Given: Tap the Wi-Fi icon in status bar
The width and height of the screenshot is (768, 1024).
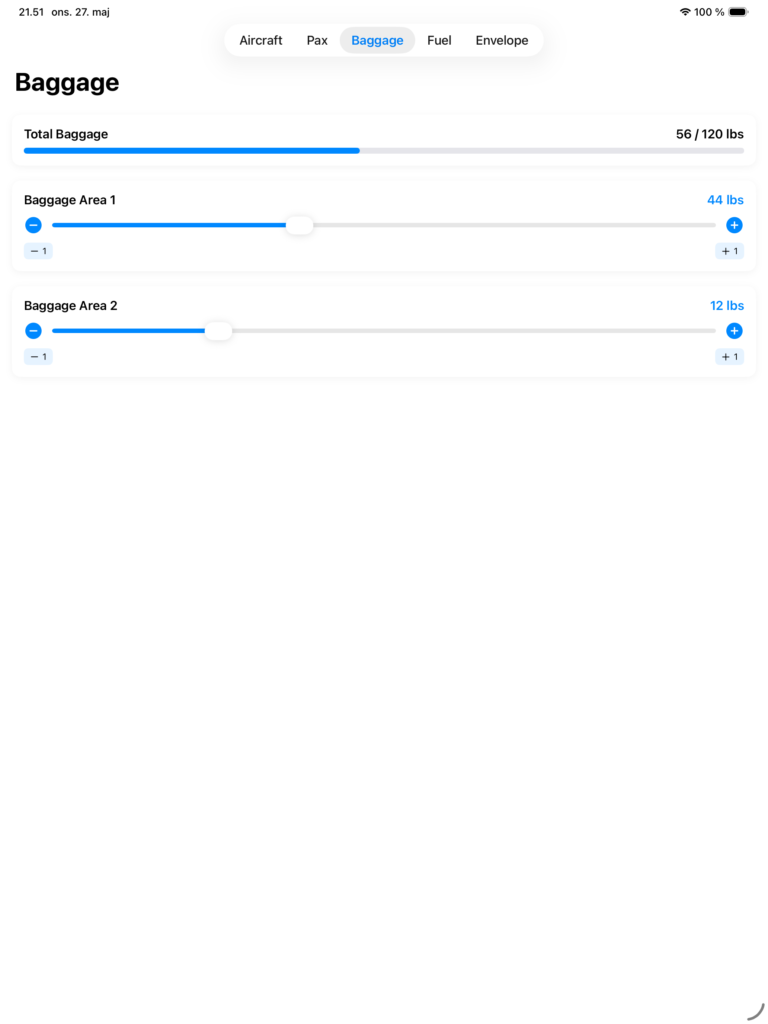Looking at the screenshot, I should tap(685, 12).
